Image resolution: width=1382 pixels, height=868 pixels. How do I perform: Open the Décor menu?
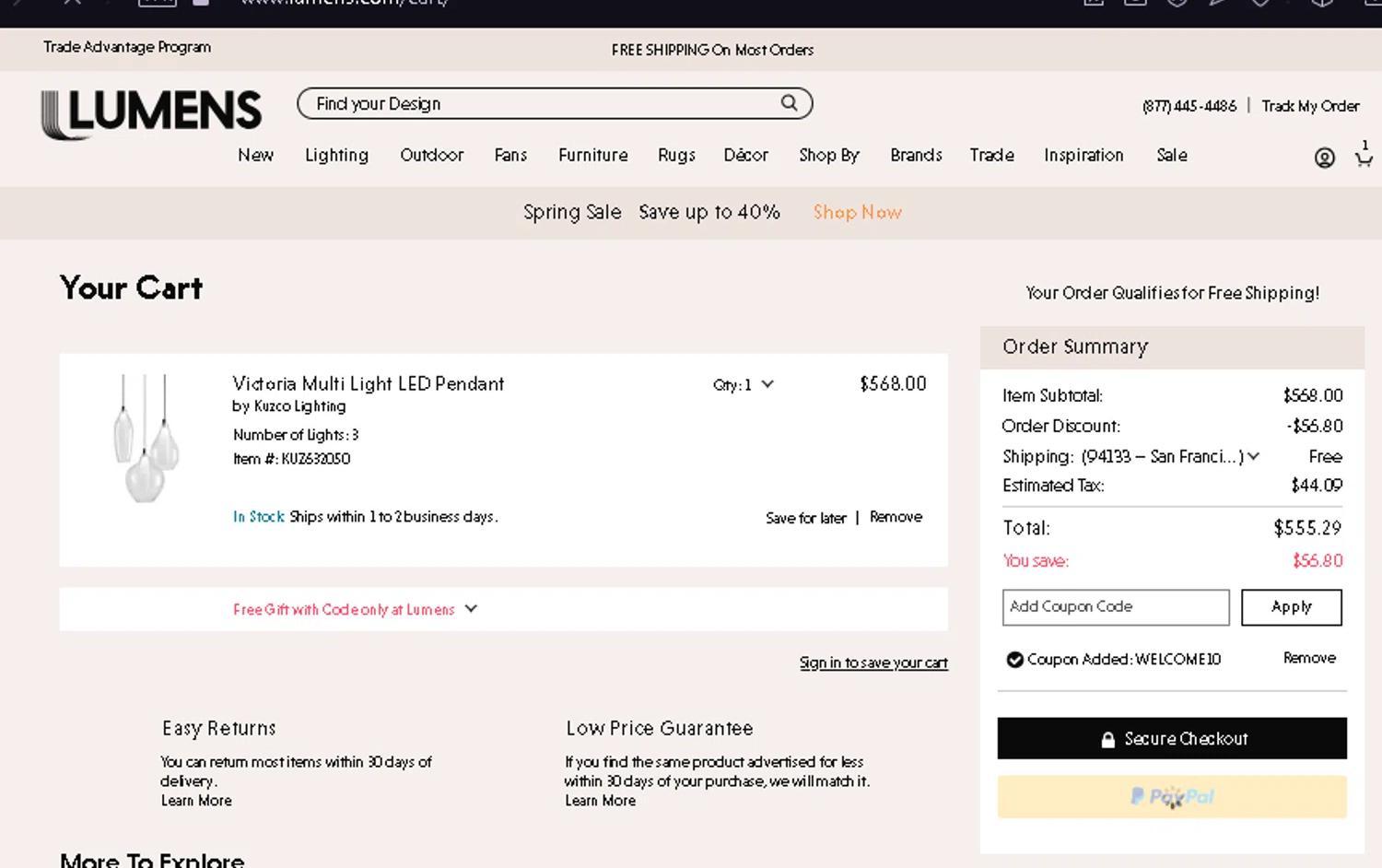745,155
